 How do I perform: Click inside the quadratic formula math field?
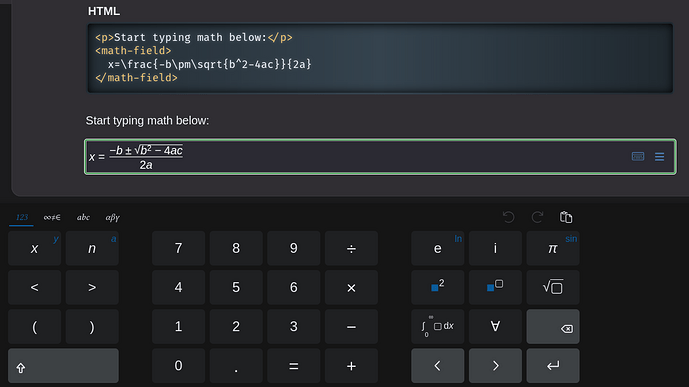(x=380, y=157)
